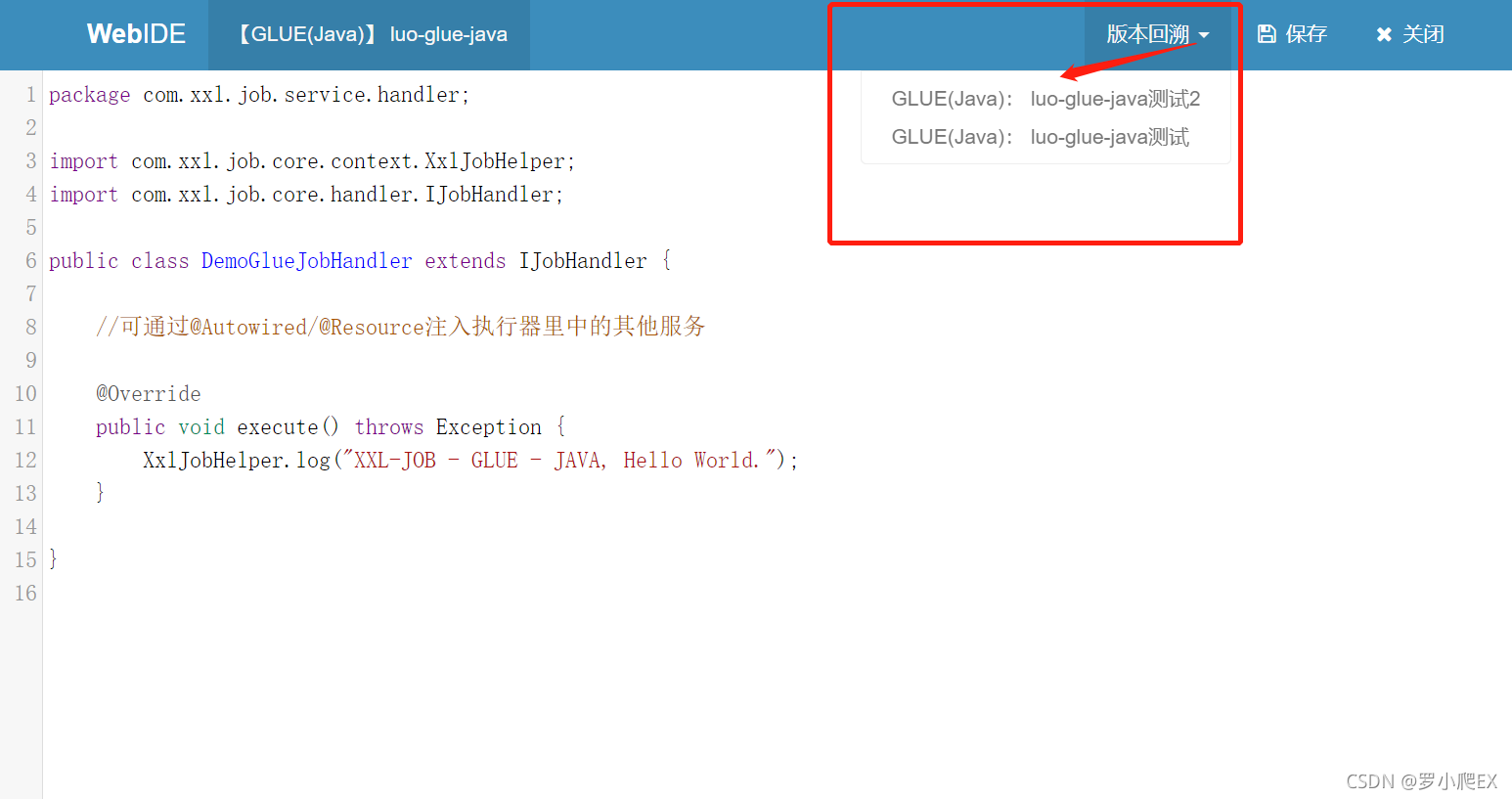Click the dropdown caret next to 版本回溯
Screen dimensions: 1512x799
point(1204,35)
